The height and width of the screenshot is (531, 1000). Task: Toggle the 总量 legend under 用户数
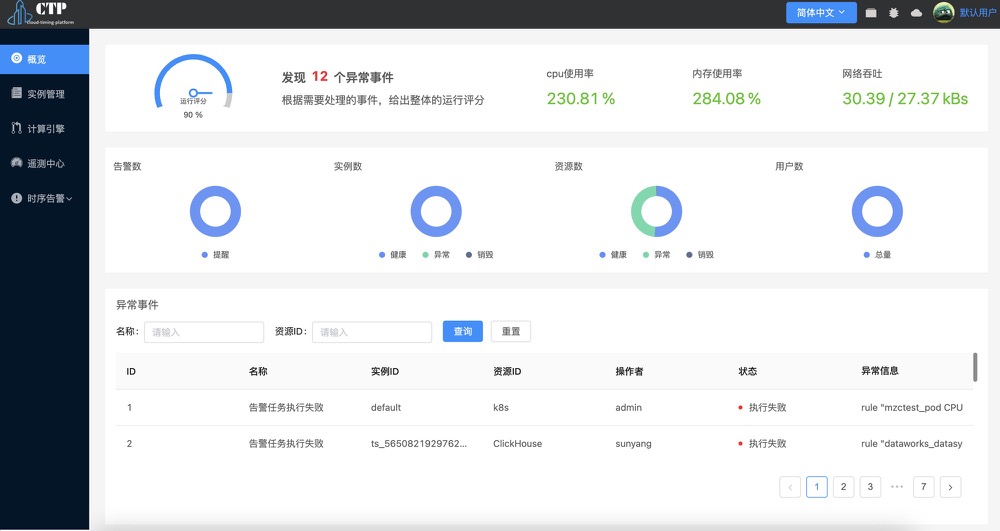878,254
